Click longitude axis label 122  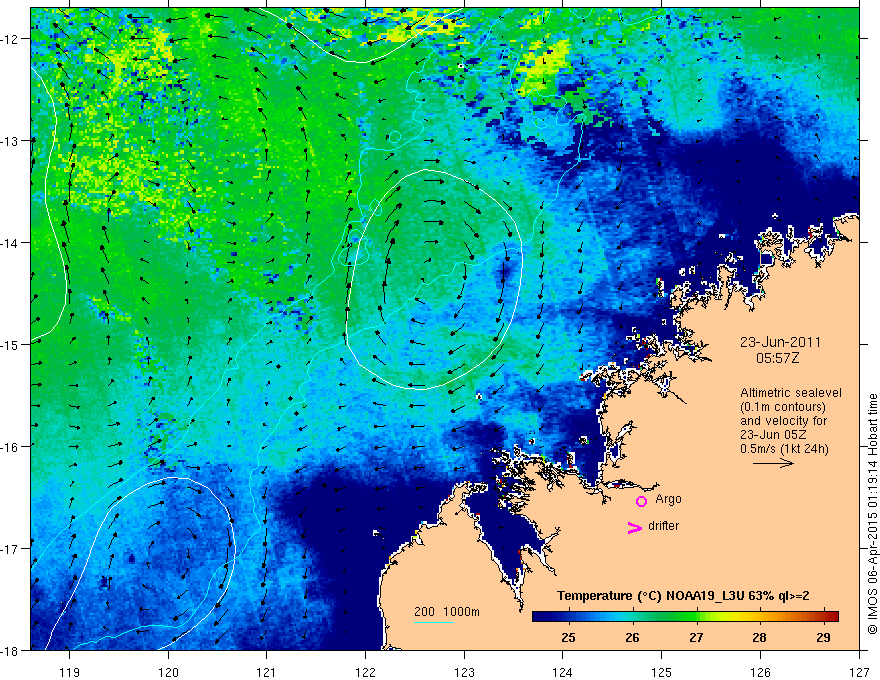(365, 672)
